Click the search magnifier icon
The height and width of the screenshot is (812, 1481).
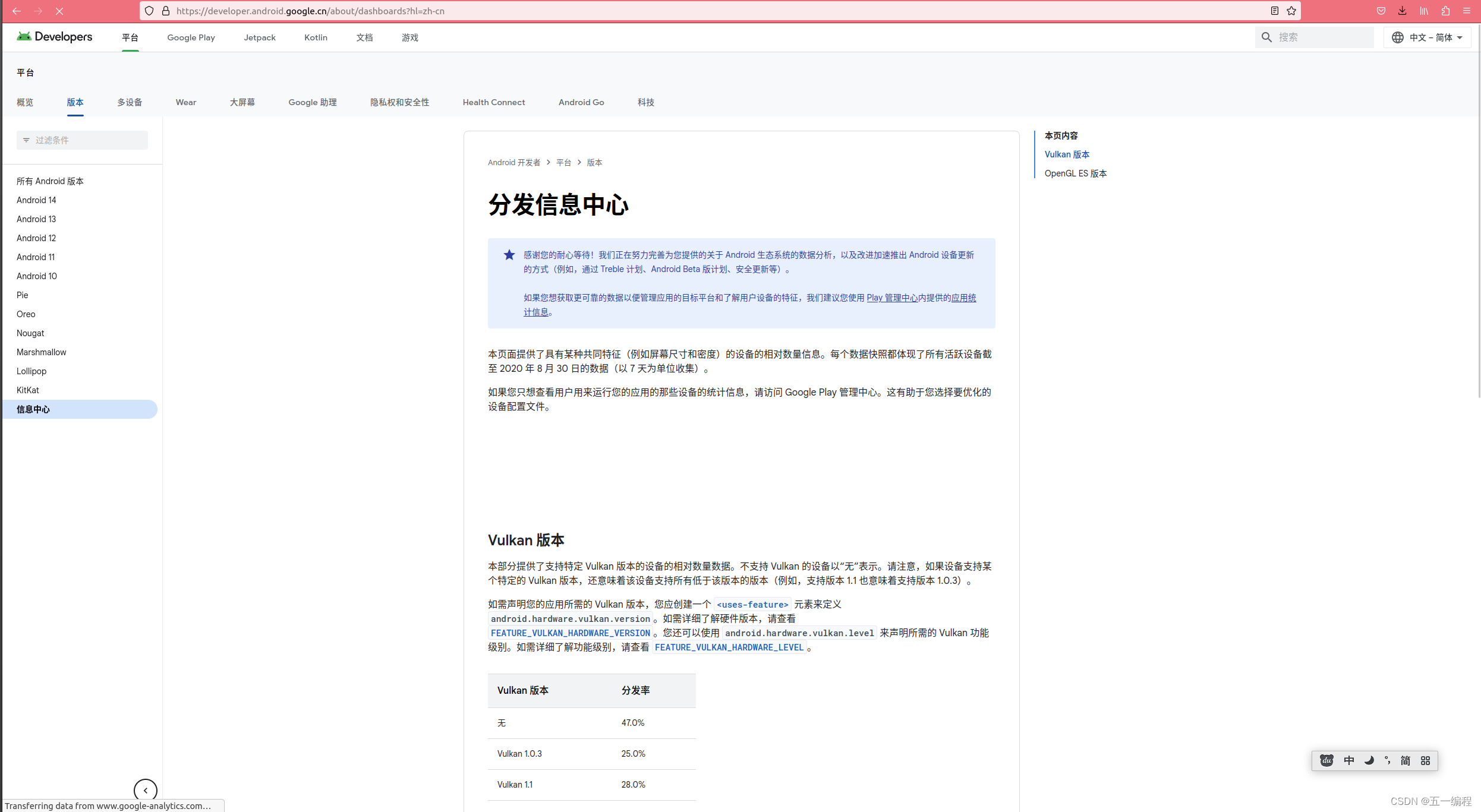(1266, 37)
